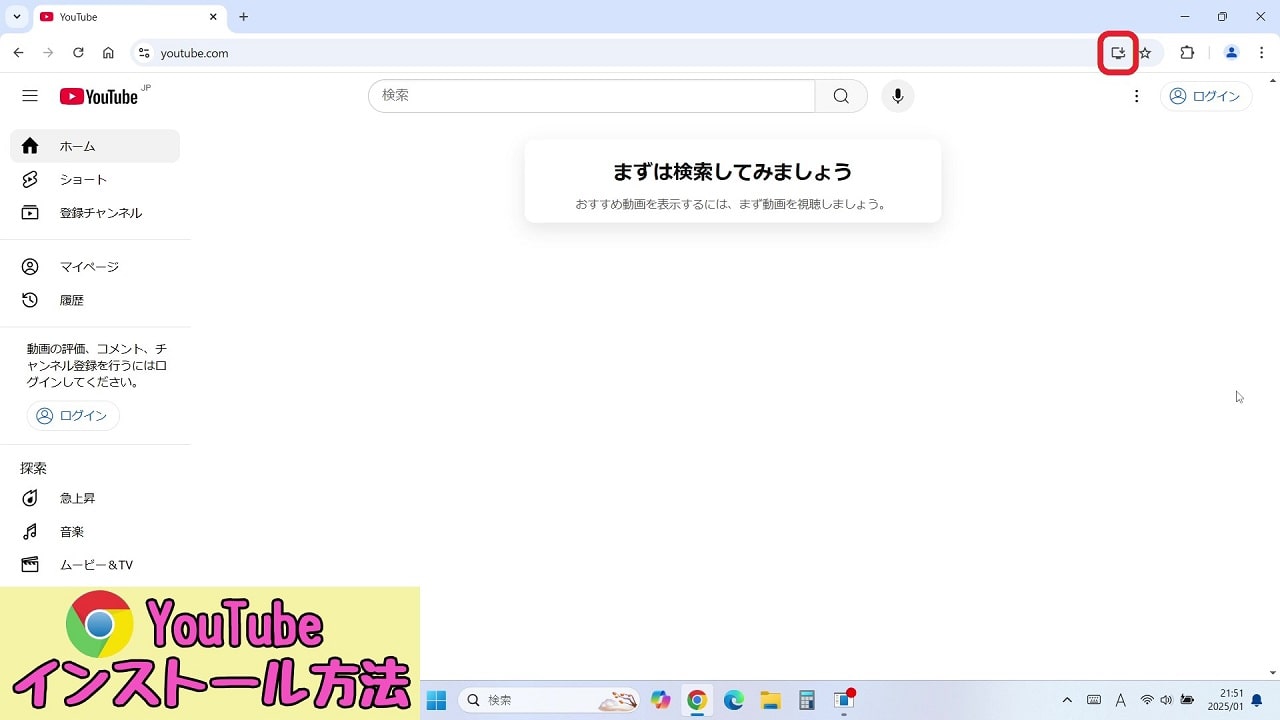Viewport: 1280px width, 720px height.
Task: Click the 探索 section heading
Action: point(34,468)
